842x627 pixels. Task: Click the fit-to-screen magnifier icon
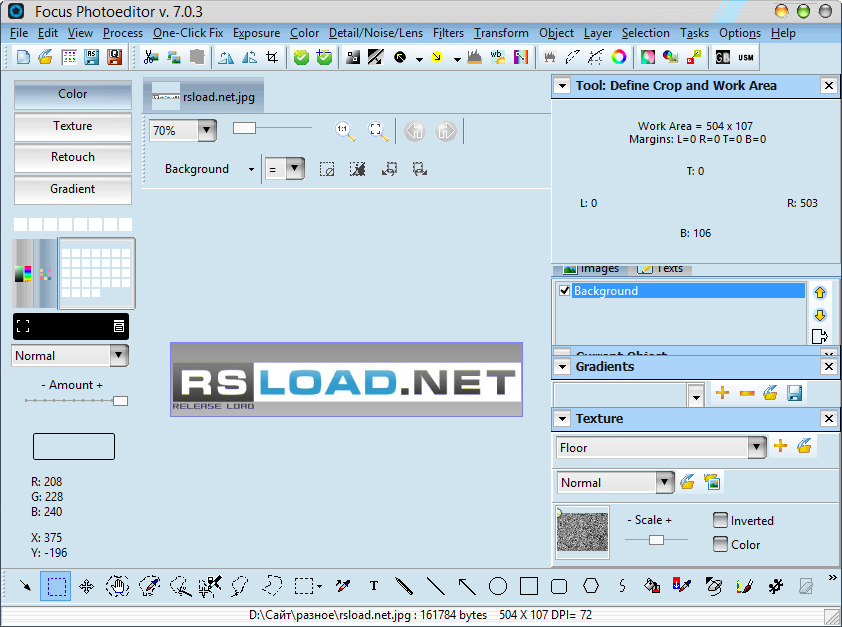tap(378, 130)
